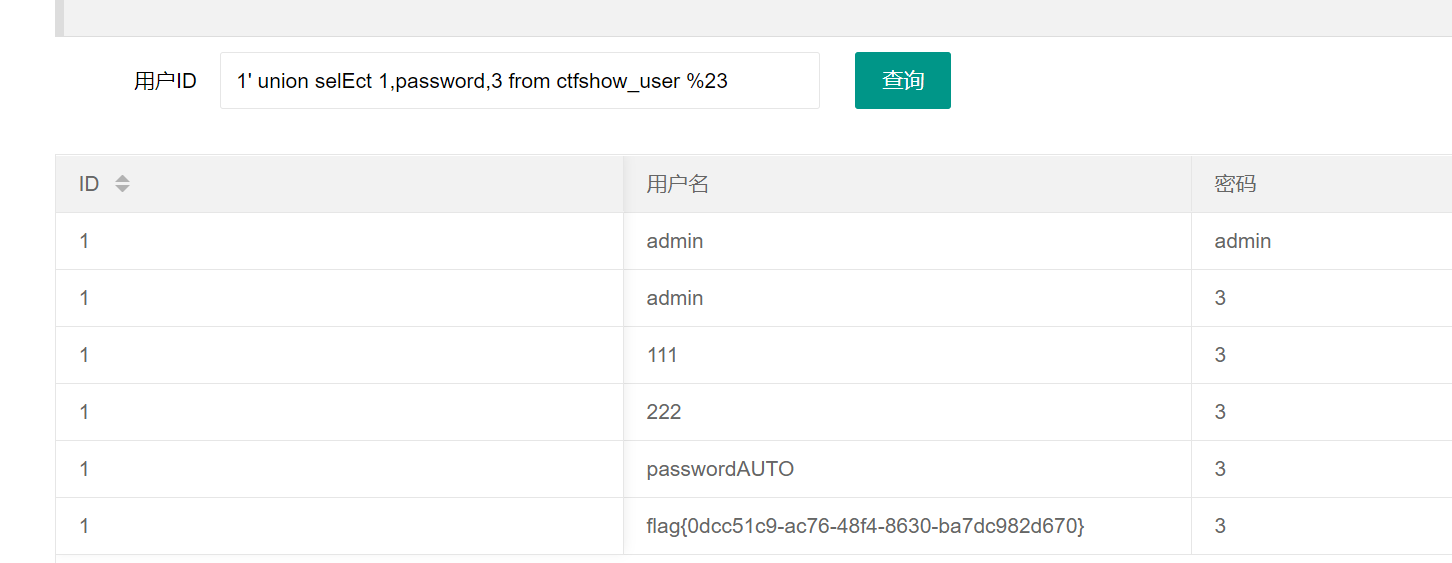
Task: Click the admin password cell in first row
Action: 1243,241
